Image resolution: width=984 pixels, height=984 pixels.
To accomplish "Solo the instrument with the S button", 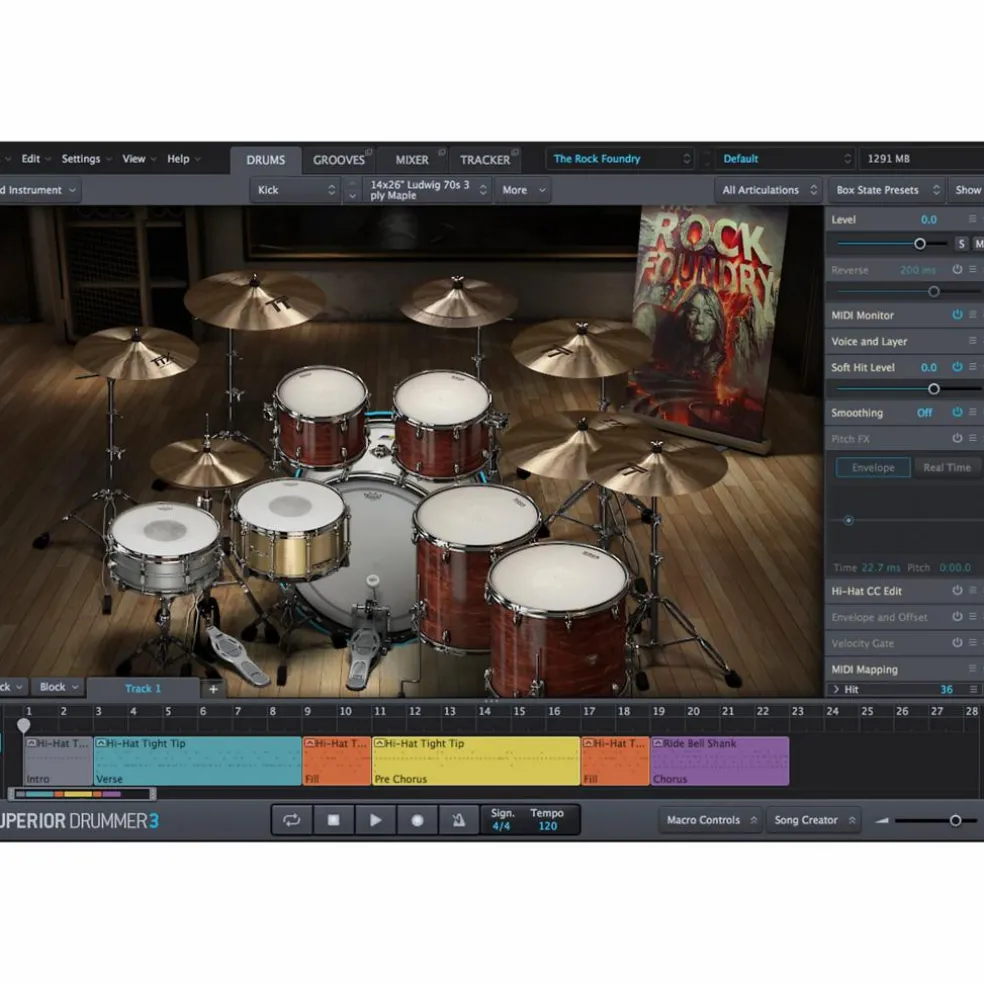I will pyautogui.click(x=961, y=243).
